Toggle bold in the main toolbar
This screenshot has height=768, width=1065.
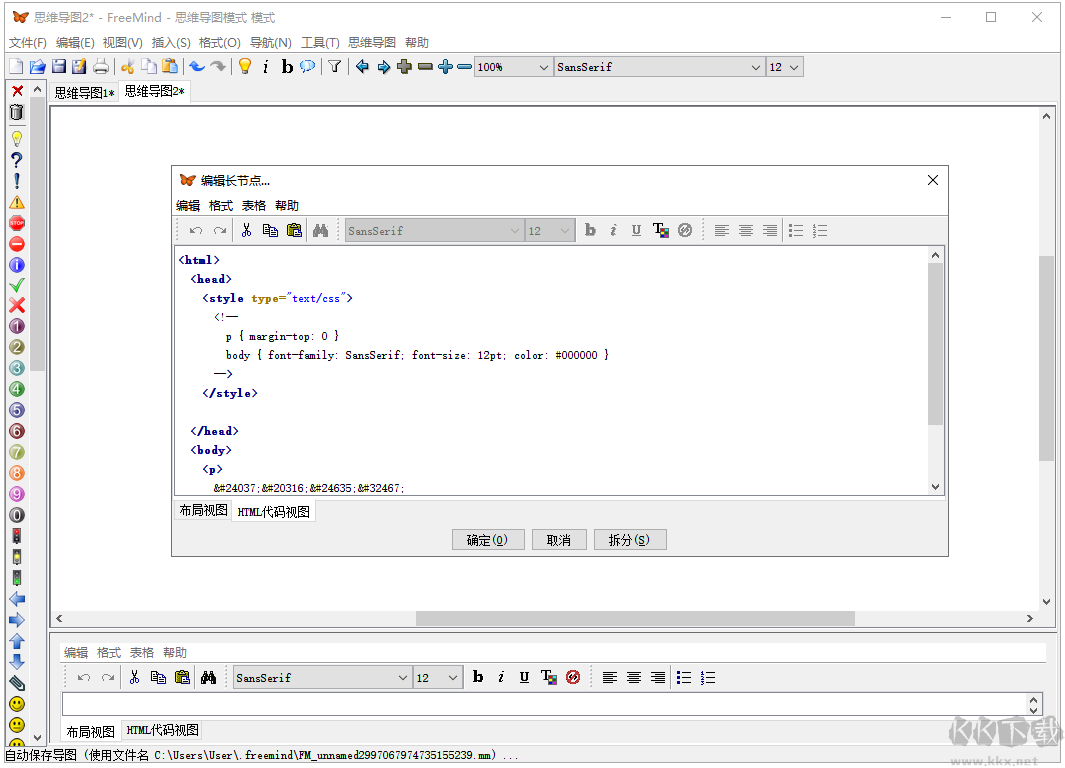click(x=287, y=67)
